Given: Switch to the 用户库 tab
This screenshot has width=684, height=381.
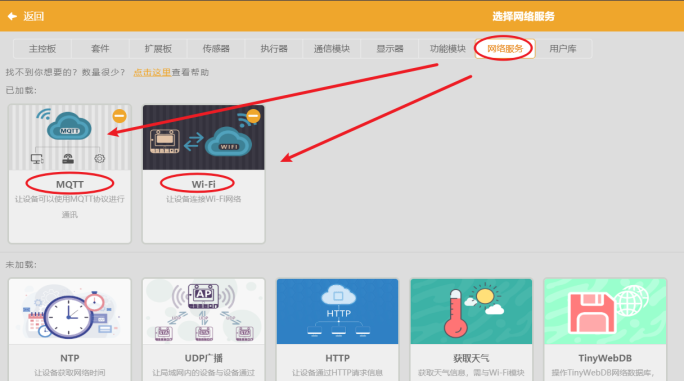Looking at the screenshot, I should coord(563,49).
